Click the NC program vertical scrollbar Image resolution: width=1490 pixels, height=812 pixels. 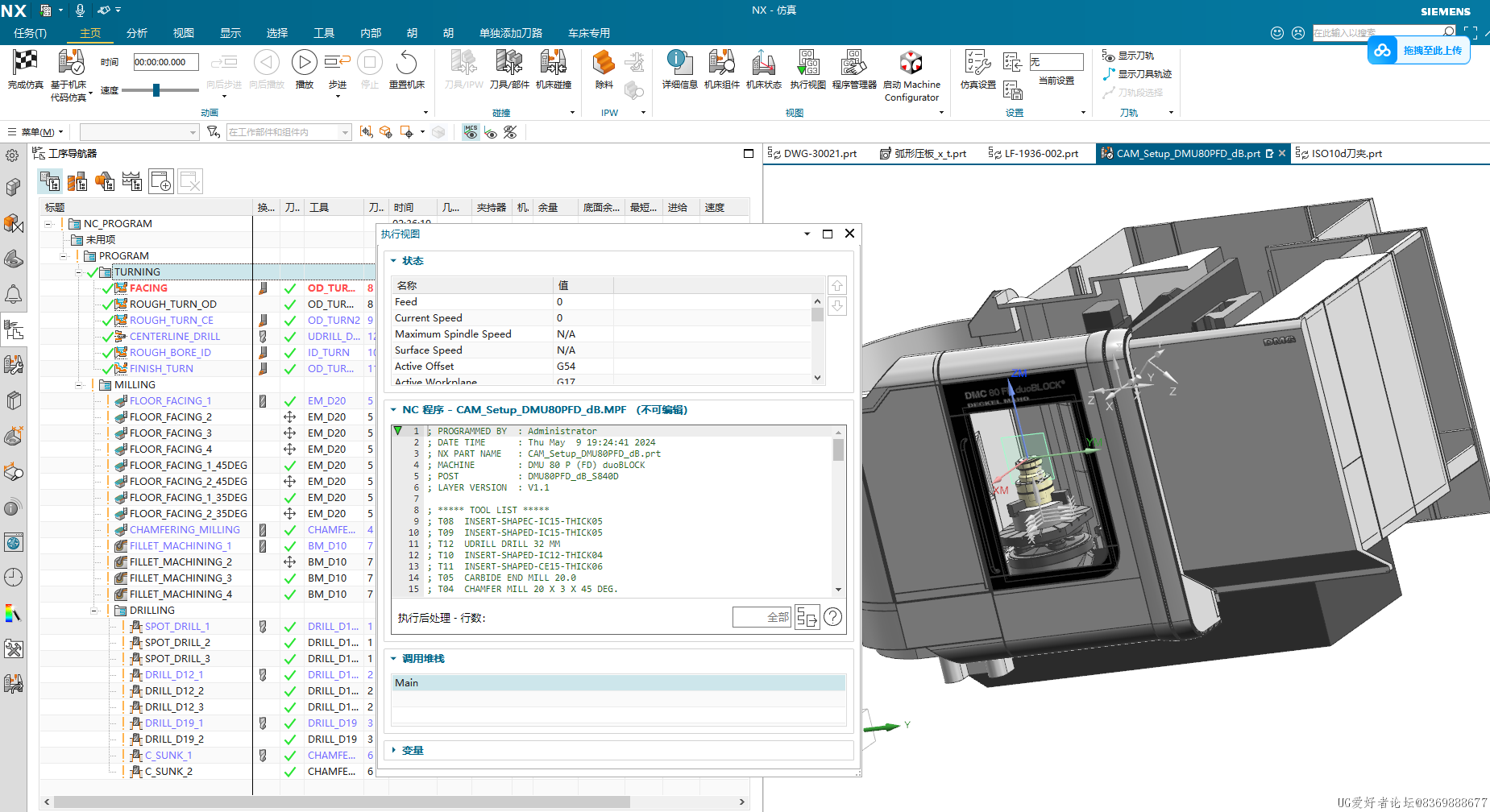[838, 449]
